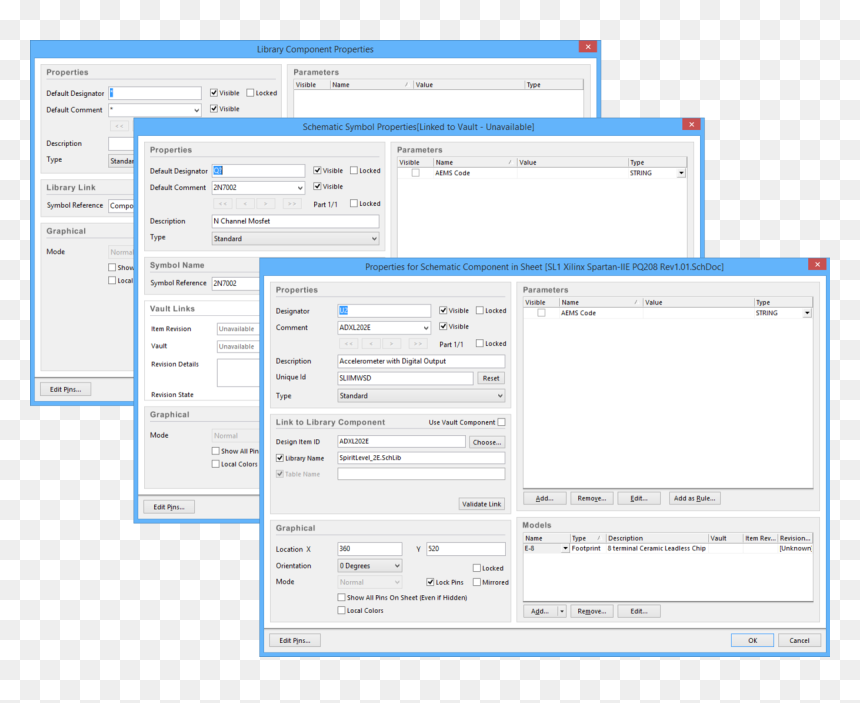Screen dimensions: 860x703
Task: Click the Design Item ID ADXL202E field
Action: pyautogui.click(x=401, y=441)
